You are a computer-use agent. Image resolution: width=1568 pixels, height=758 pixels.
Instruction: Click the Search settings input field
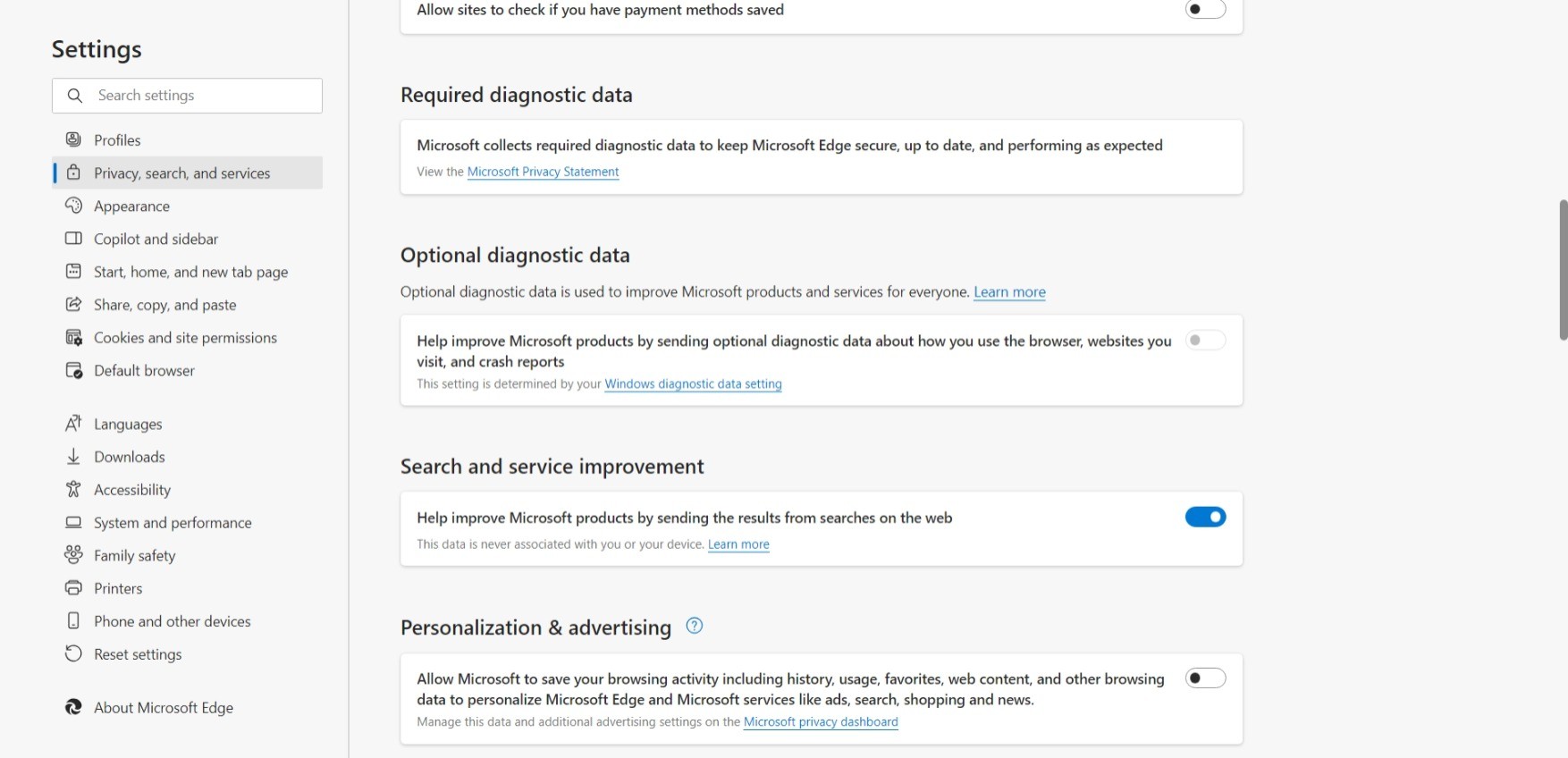tap(187, 96)
